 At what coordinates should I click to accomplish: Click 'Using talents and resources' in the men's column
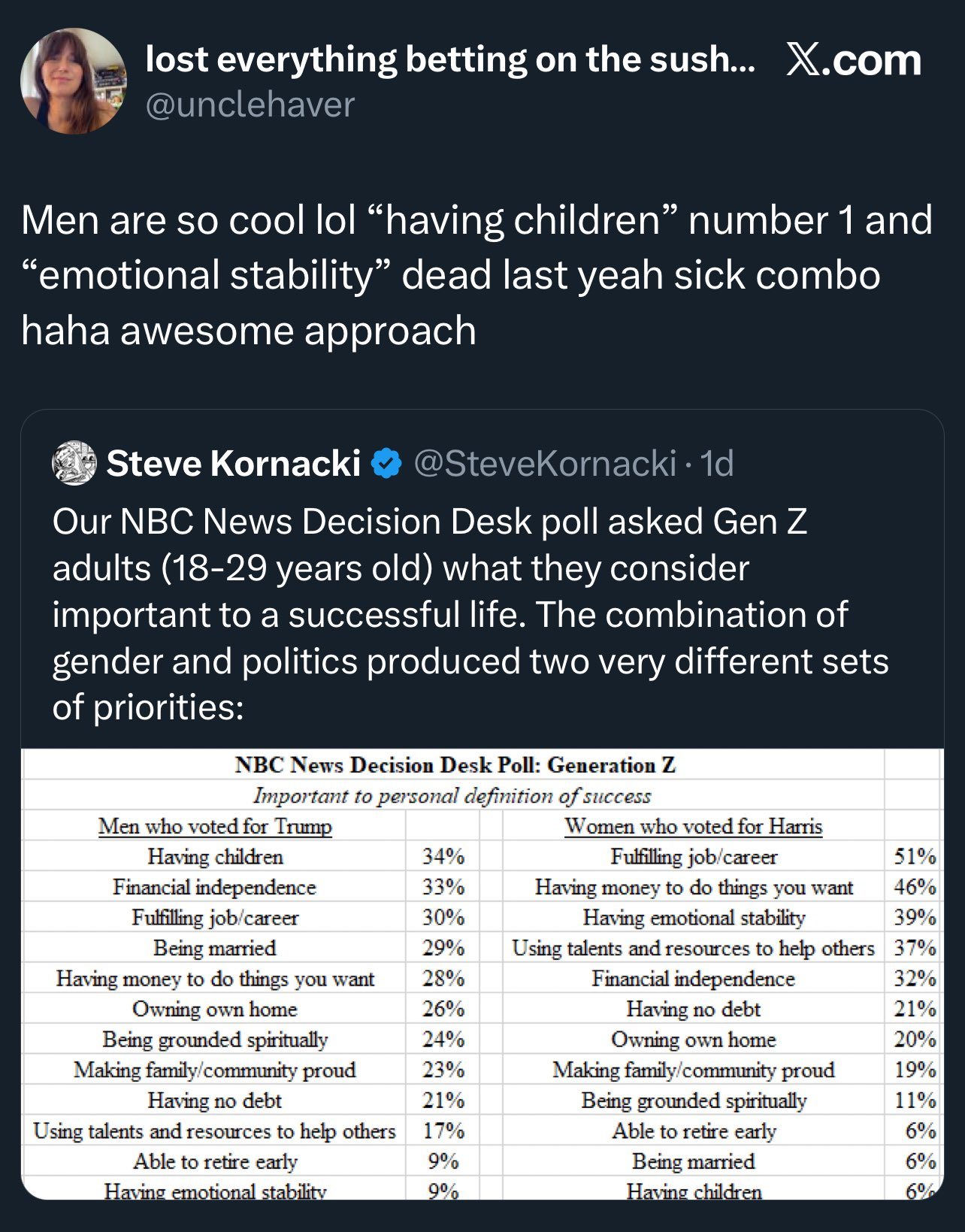215,1131
